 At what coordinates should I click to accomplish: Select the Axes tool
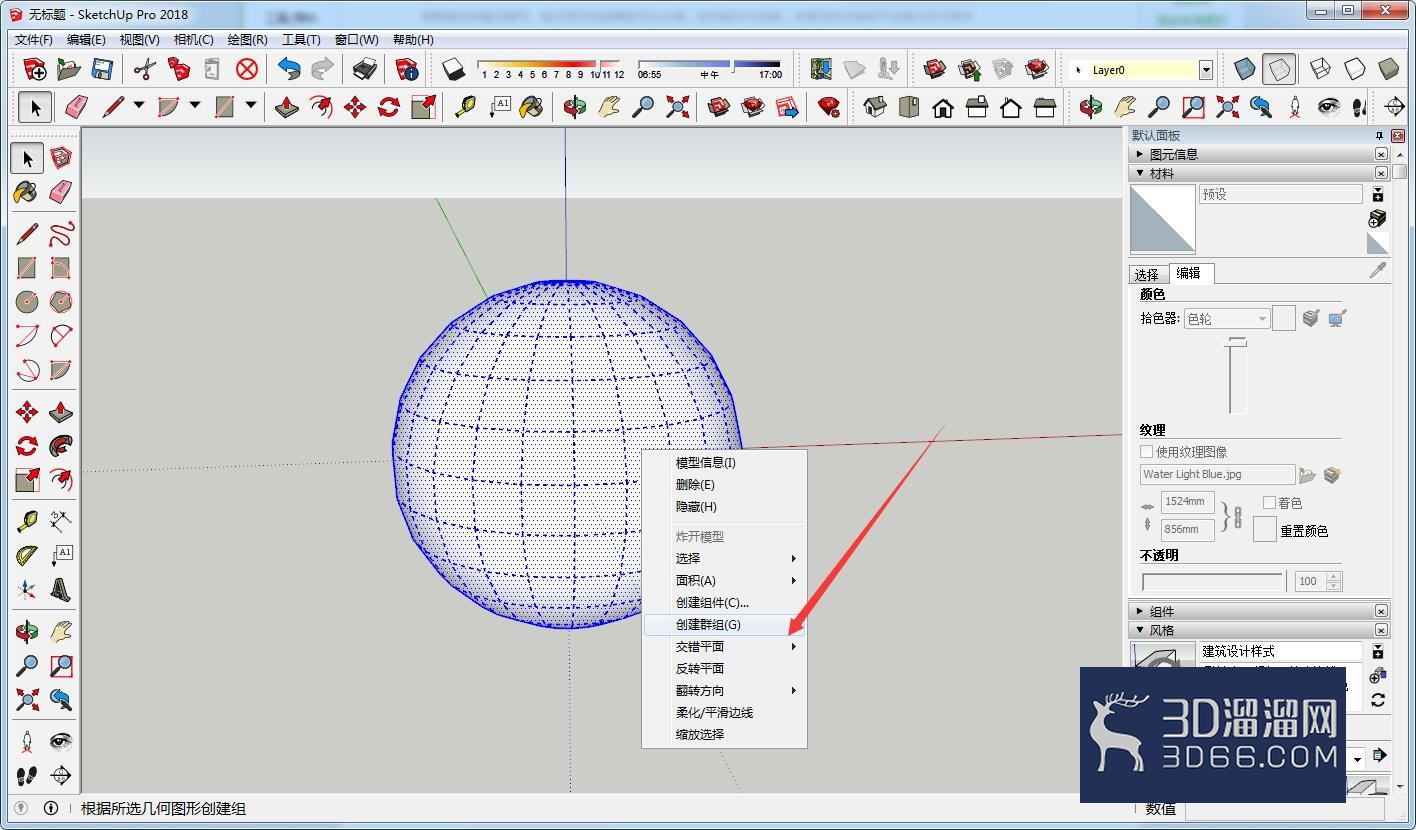pos(27,590)
